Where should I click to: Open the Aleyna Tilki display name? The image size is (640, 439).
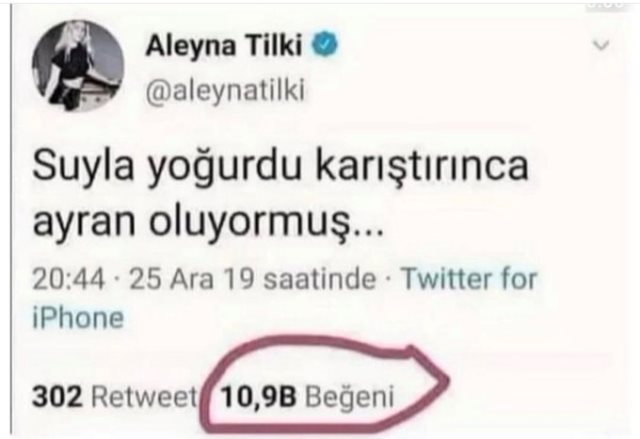pos(224,45)
